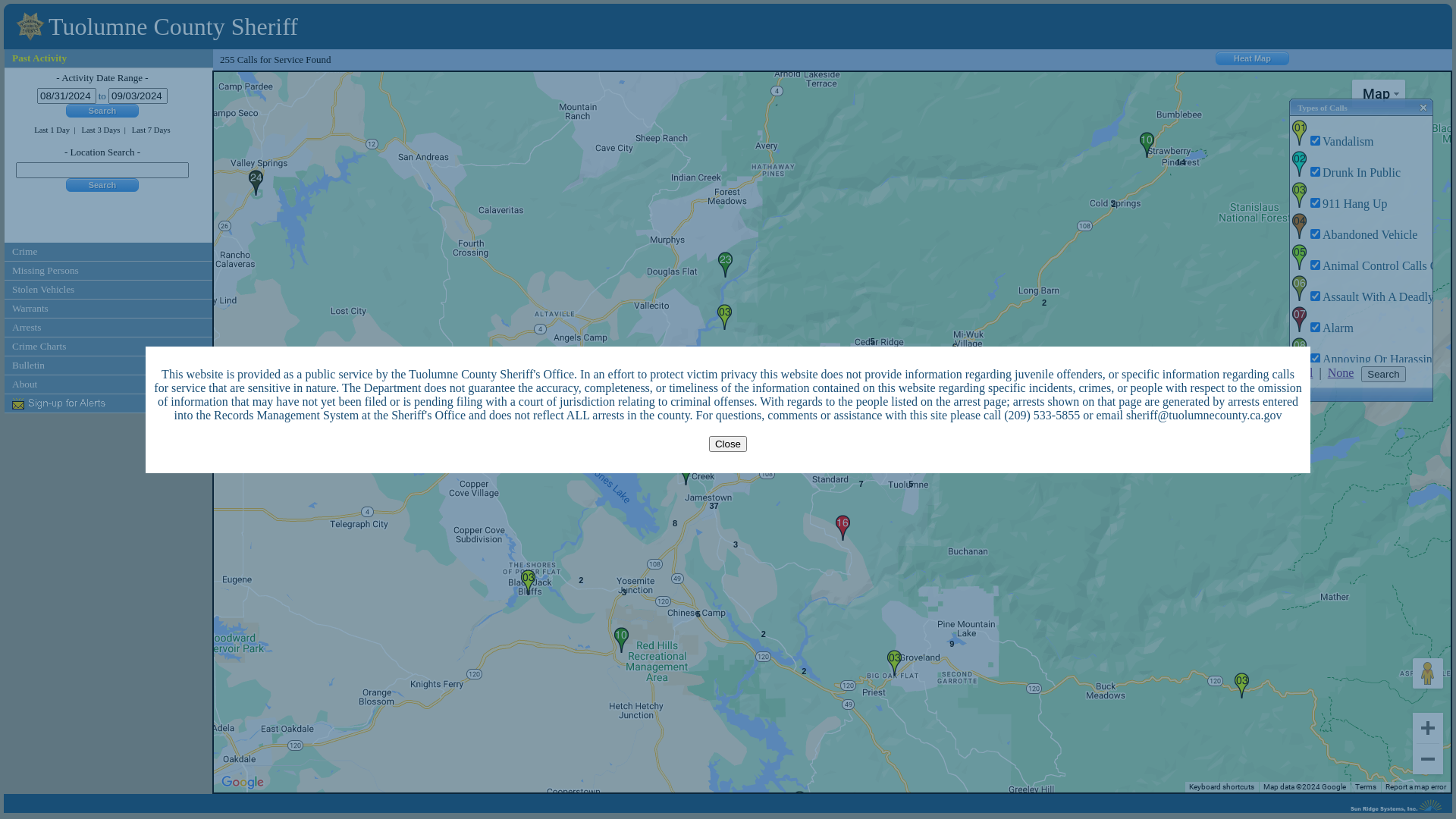
Task: Uncheck the Annoying Or Harassing checkbox
Action: click(x=1315, y=358)
